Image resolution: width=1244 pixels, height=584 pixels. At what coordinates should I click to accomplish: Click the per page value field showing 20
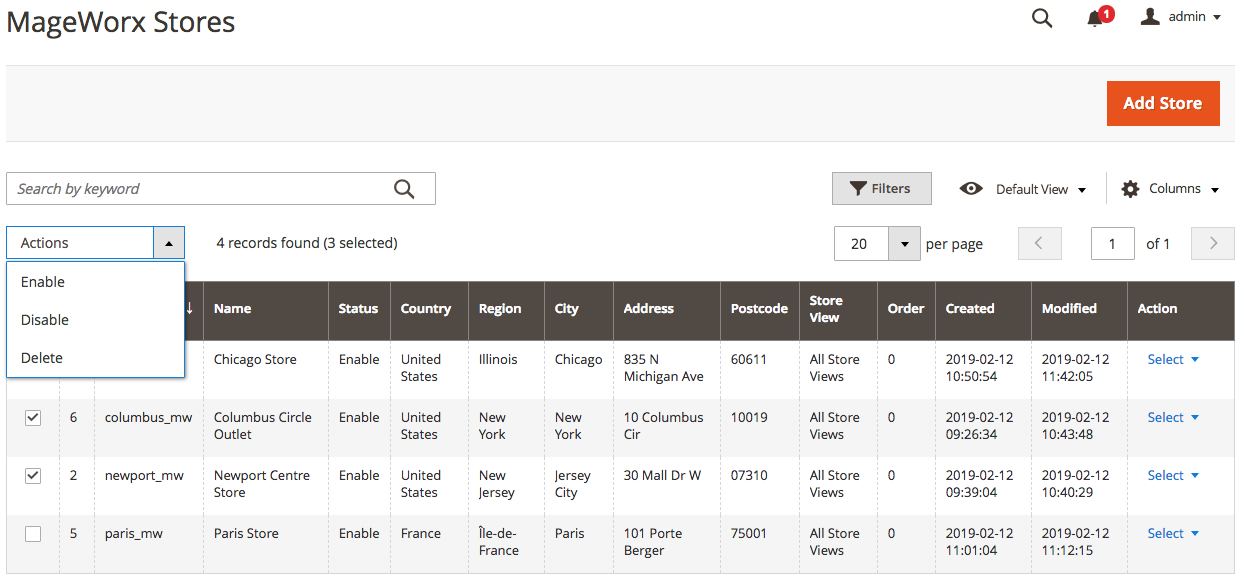861,243
